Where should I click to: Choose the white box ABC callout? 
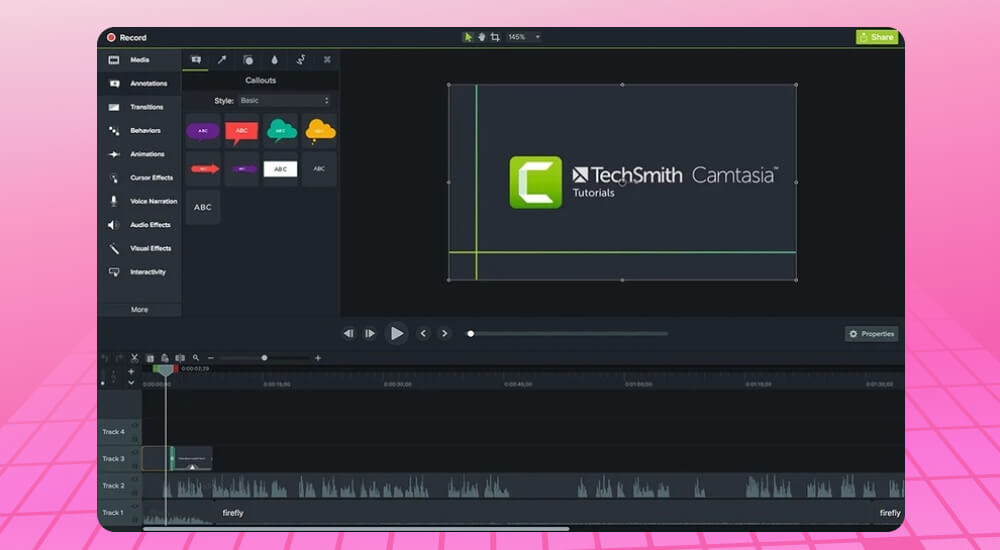click(281, 169)
